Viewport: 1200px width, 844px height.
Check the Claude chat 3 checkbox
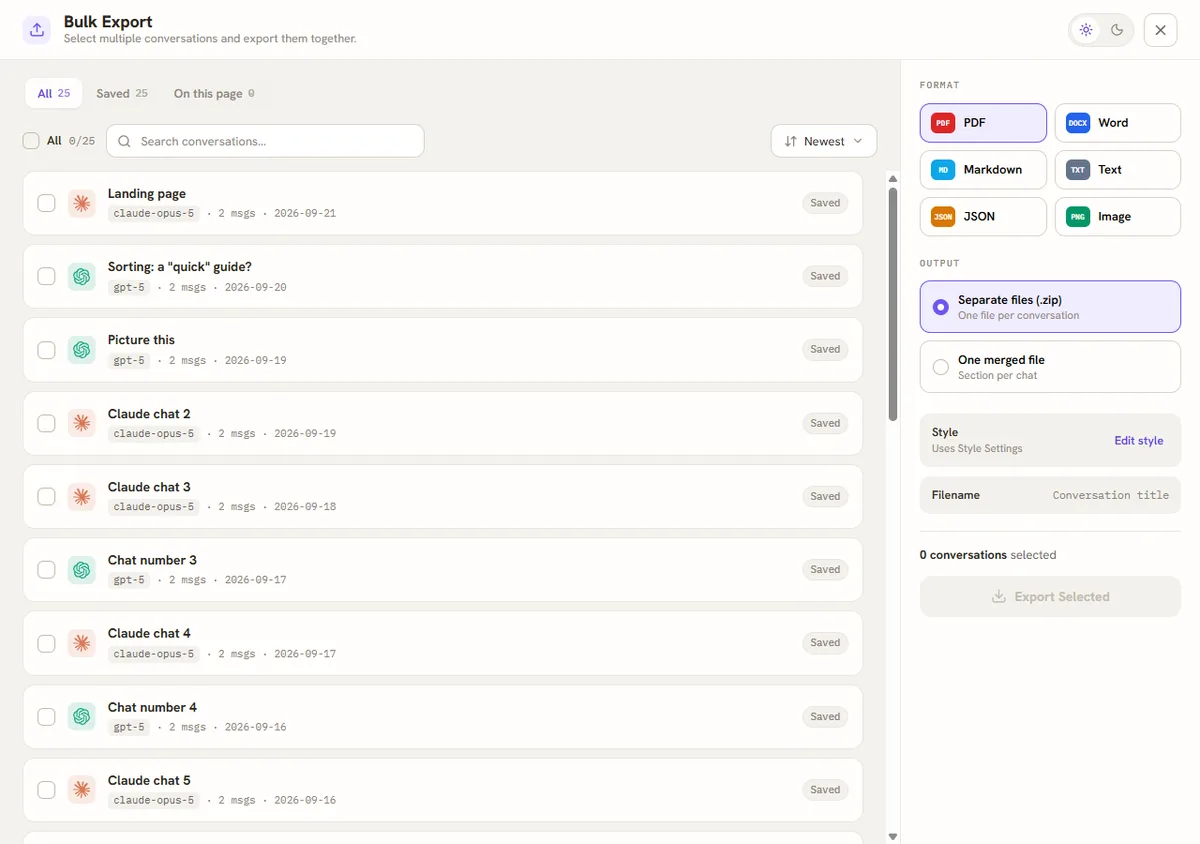pyautogui.click(x=46, y=496)
